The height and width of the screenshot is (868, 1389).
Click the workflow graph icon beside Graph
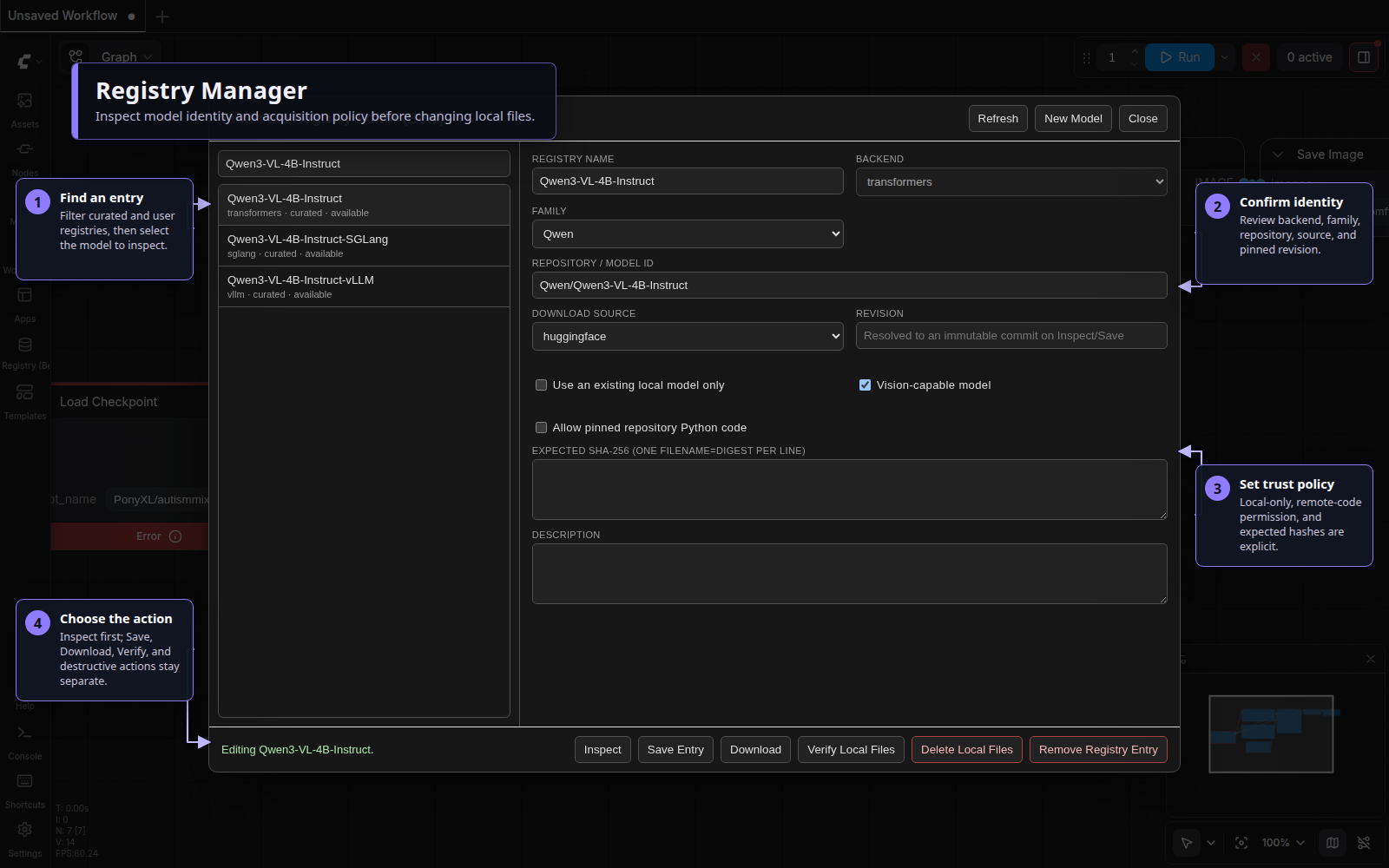pos(76,57)
